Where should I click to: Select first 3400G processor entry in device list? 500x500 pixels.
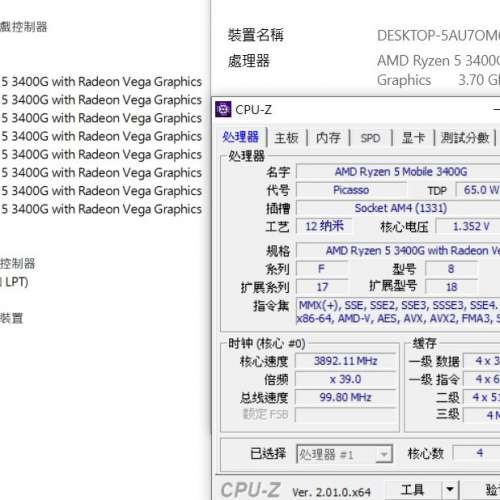point(101,82)
